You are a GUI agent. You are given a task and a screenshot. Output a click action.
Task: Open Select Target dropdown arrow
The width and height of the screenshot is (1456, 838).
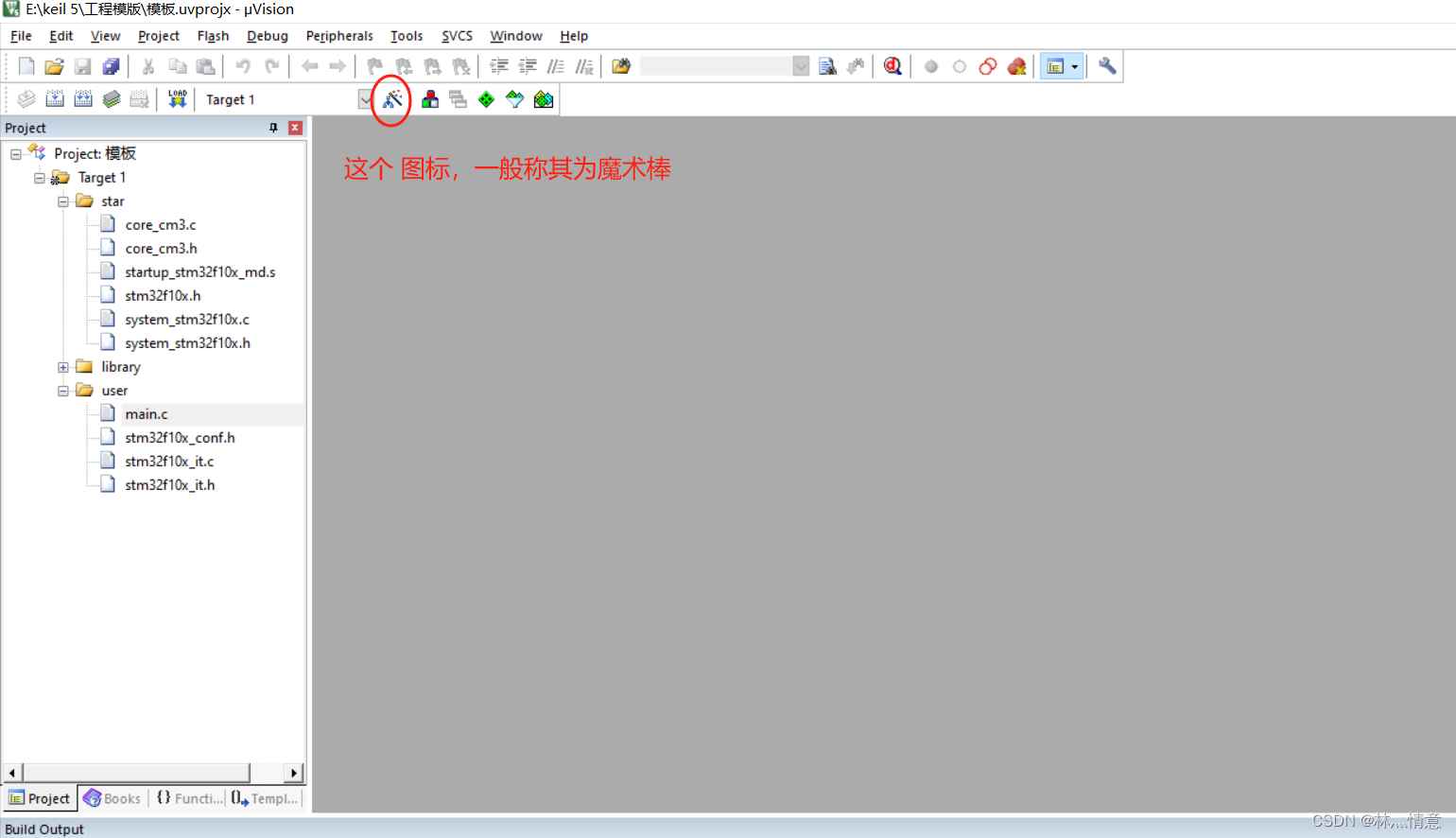pos(365,99)
